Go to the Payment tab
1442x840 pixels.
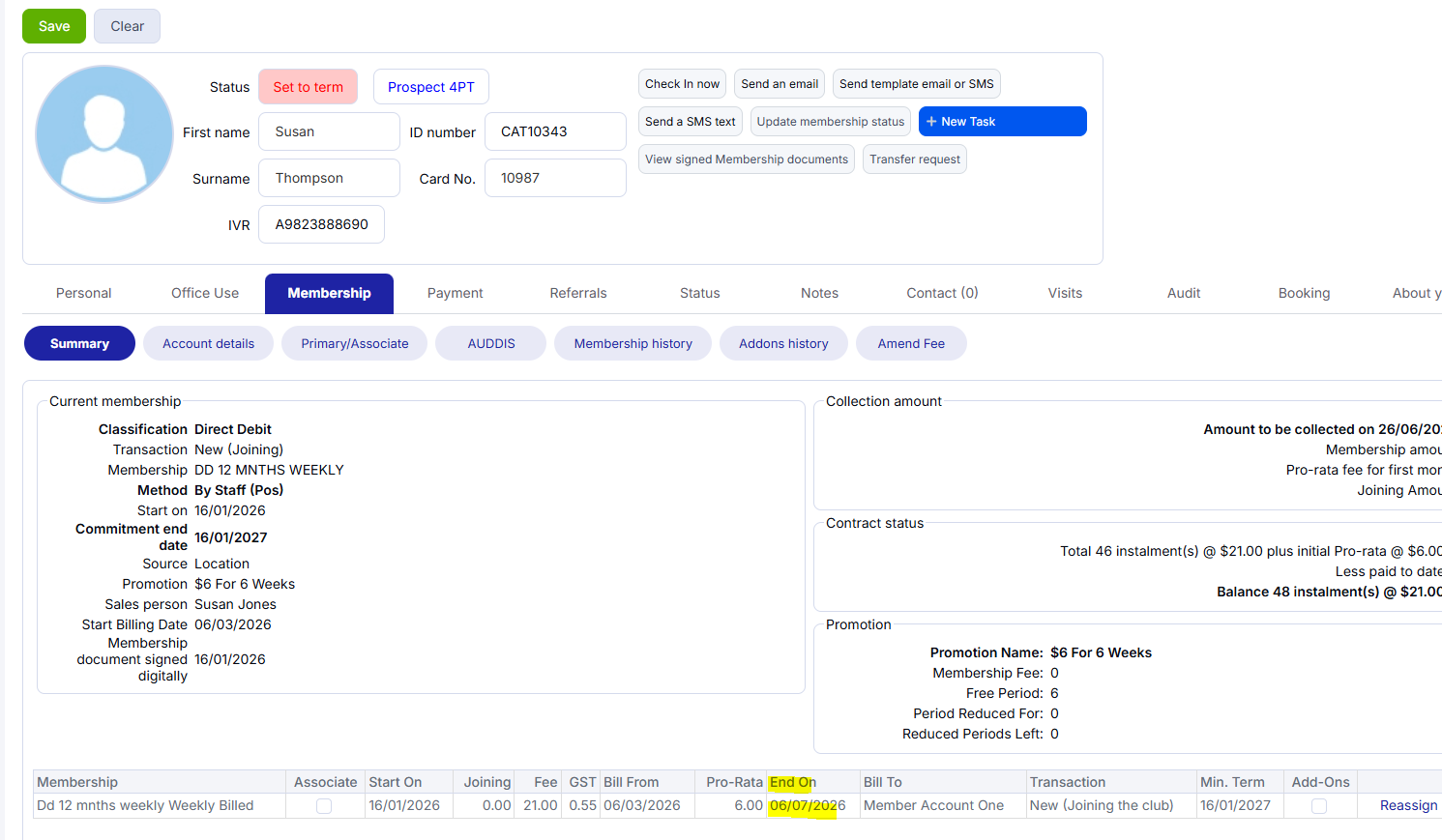pos(456,293)
